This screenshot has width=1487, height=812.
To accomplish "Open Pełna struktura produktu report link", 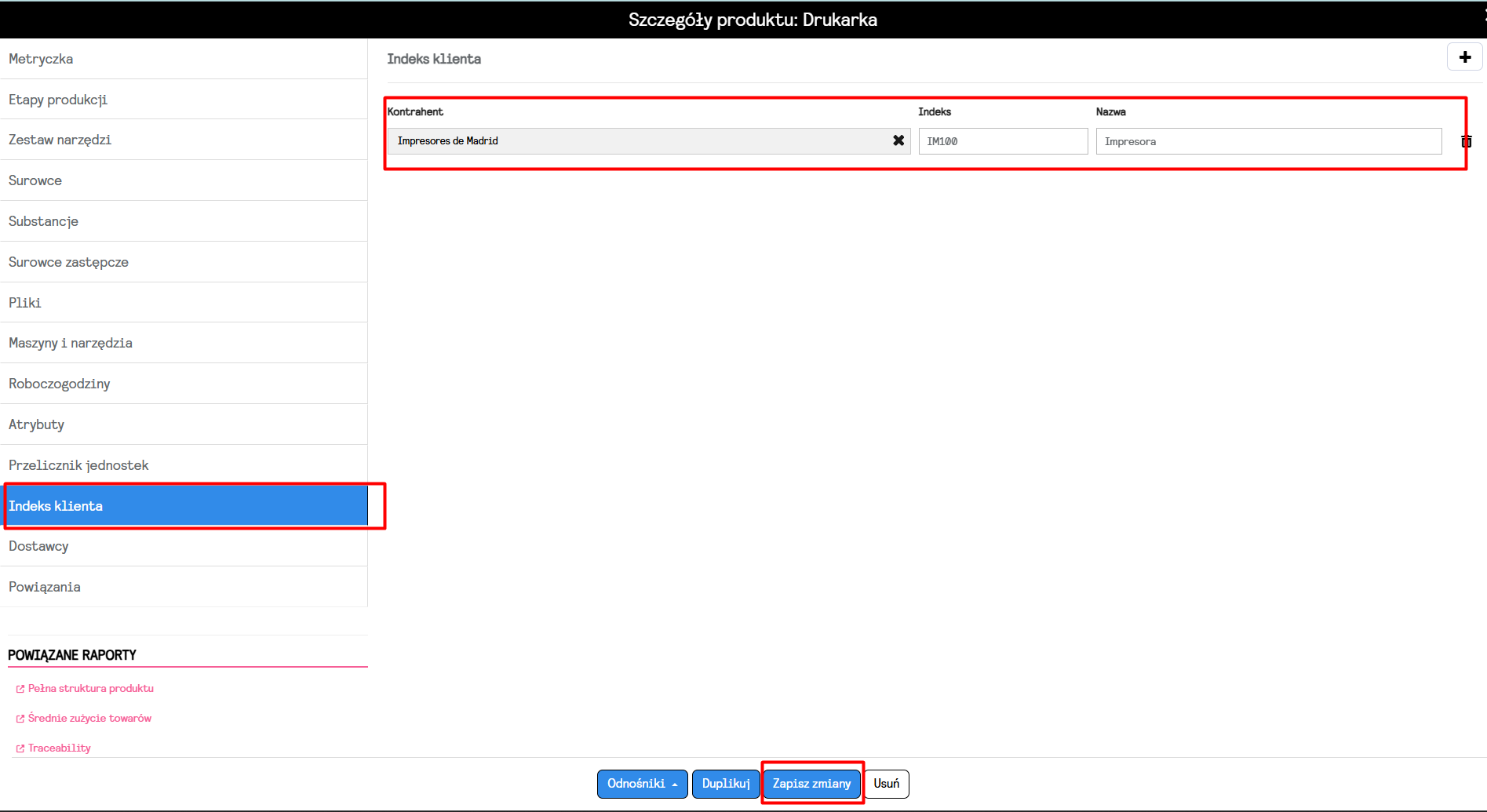I will (90, 688).
